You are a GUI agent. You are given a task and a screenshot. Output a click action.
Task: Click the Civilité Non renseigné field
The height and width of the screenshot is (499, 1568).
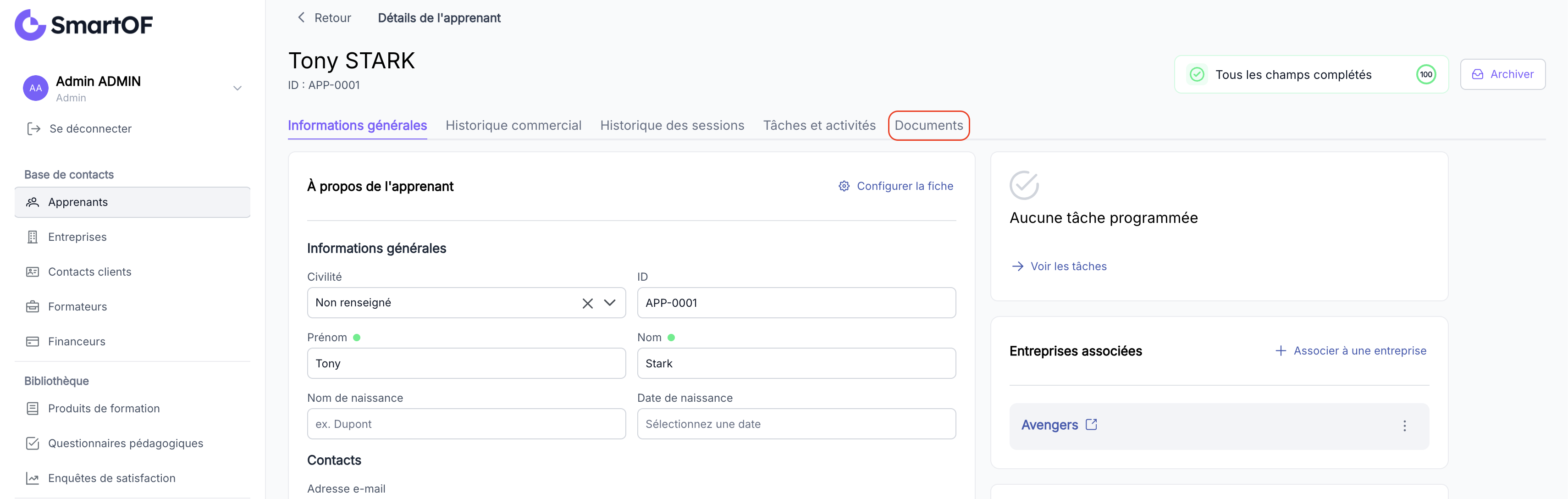466,303
